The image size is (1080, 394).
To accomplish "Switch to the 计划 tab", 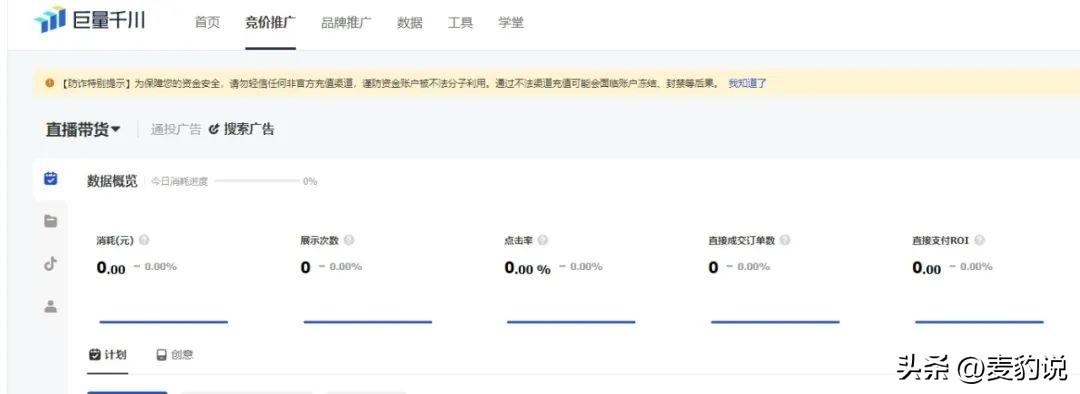I will (x=107, y=355).
